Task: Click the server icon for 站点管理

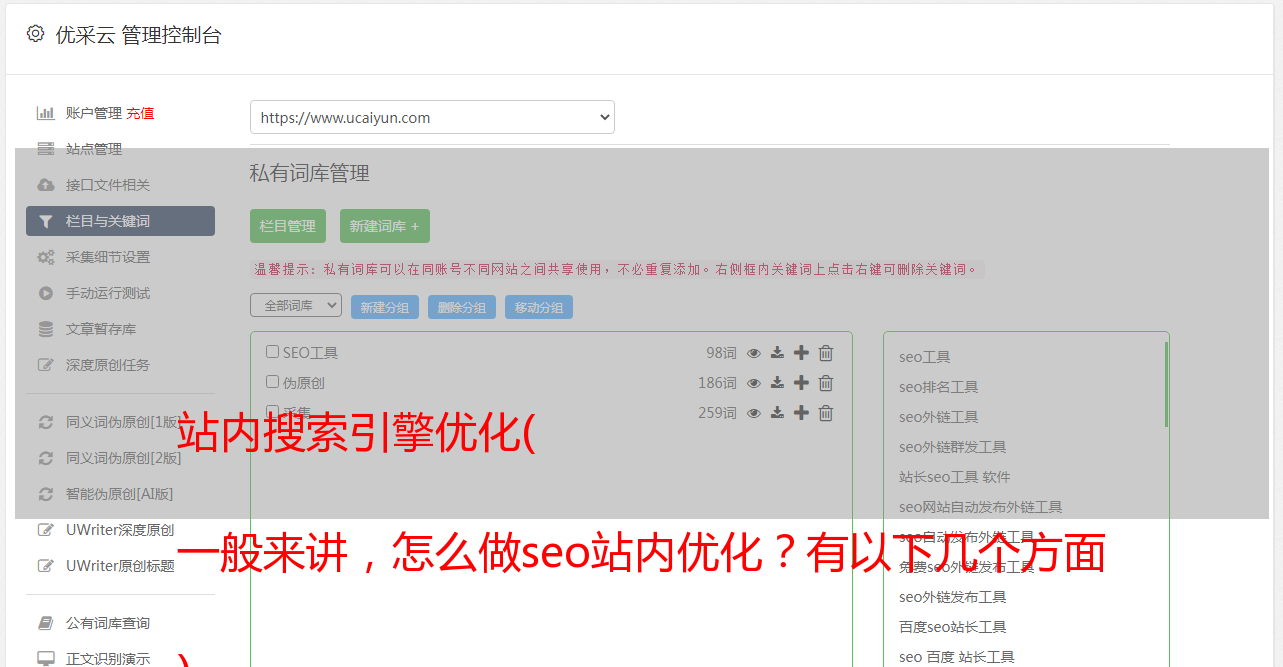Action: 45,149
